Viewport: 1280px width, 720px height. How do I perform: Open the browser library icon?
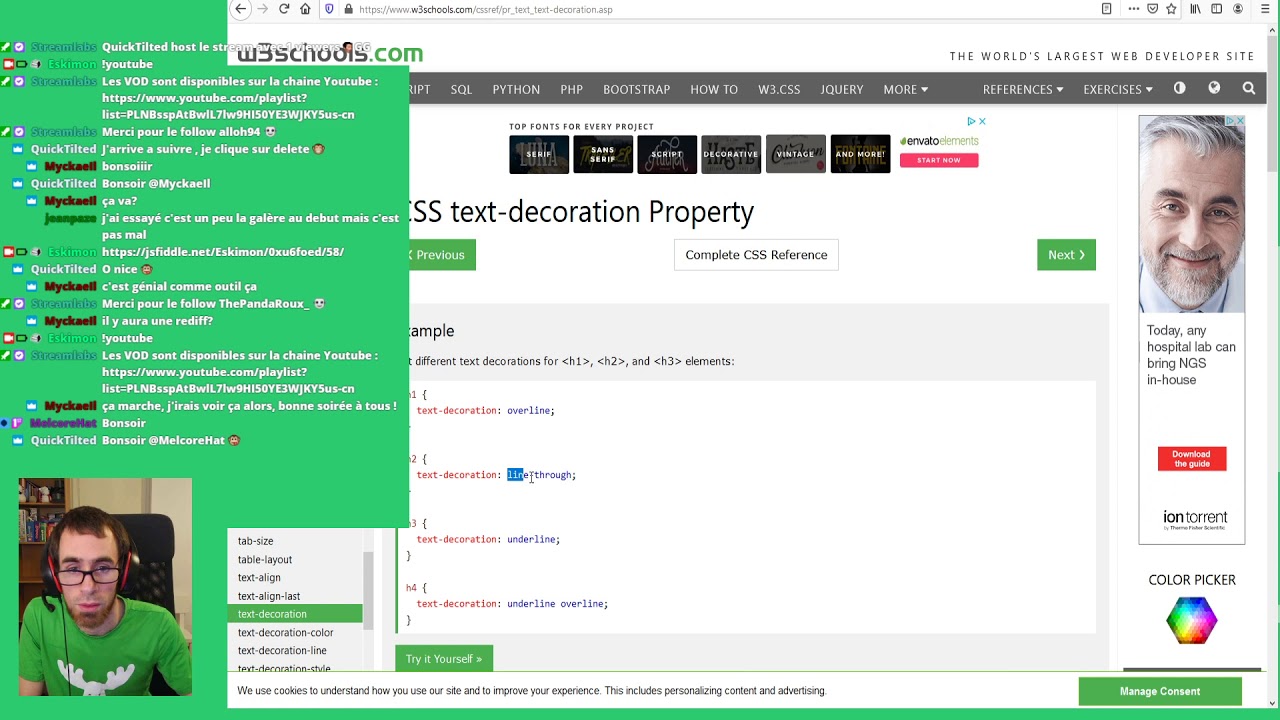pyautogui.click(x=1195, y=9)
